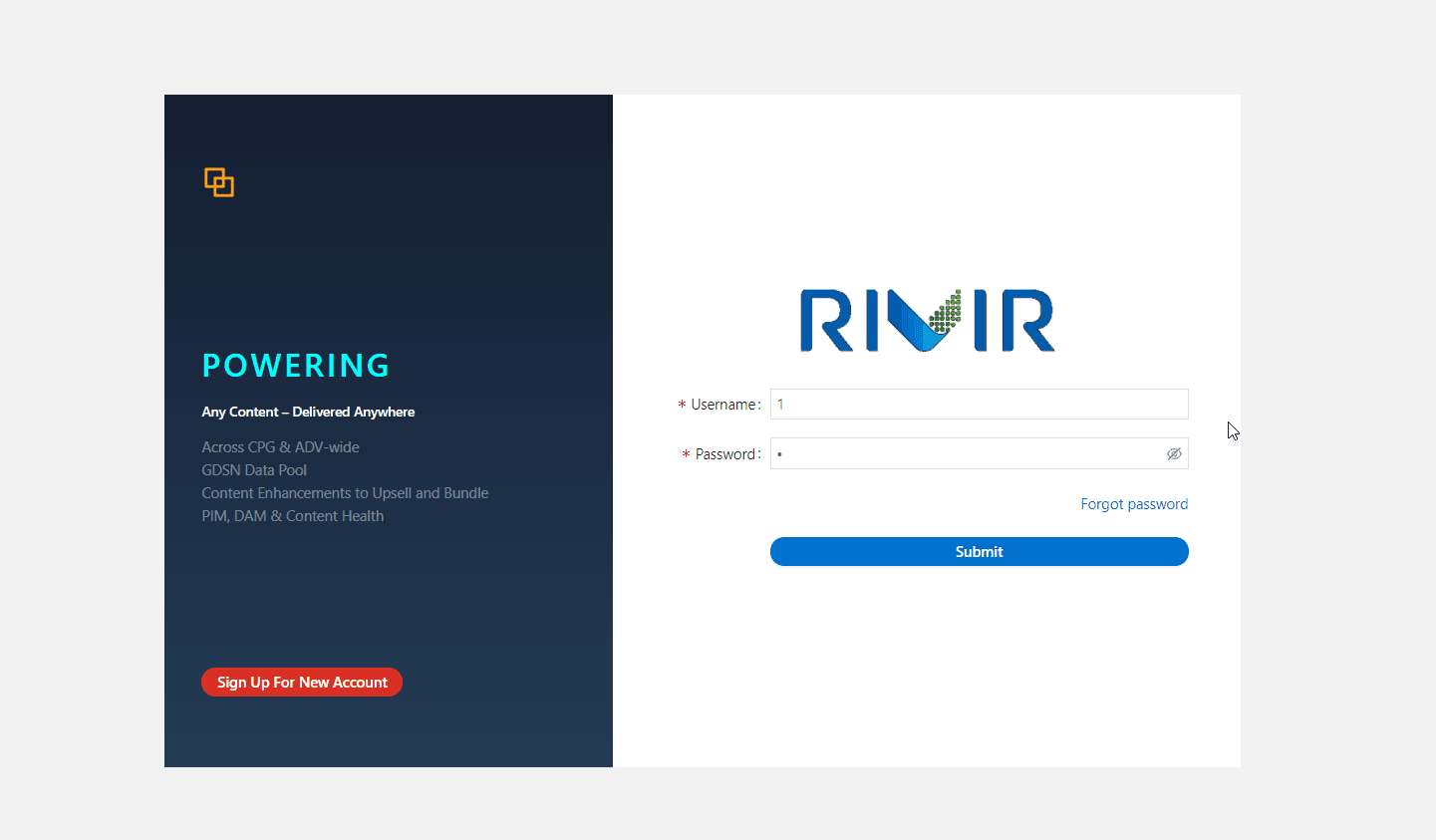The width and height of the screenshot is (1436, 840).
Task: Click 'PIM, DAM & Content Health' text
Action: pos(292,516)
